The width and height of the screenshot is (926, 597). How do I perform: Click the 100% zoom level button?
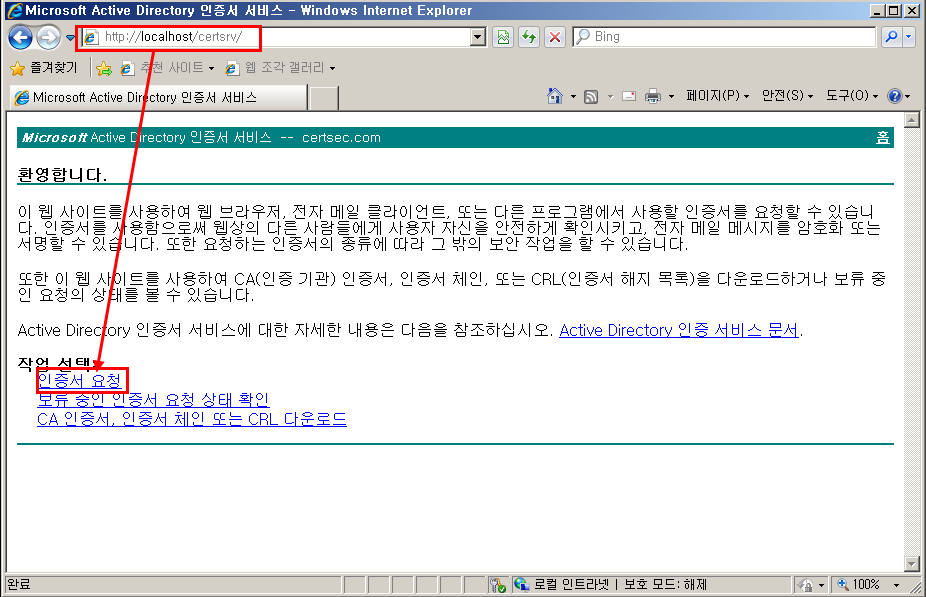click(x=859, y=585)
